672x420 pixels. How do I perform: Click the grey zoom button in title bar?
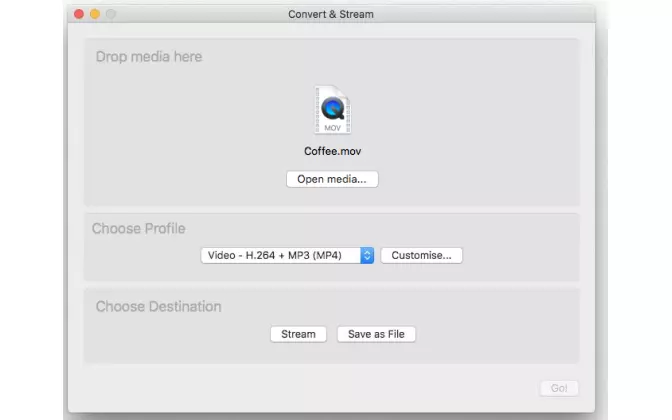pyautogui.click(x=111, y=14)
